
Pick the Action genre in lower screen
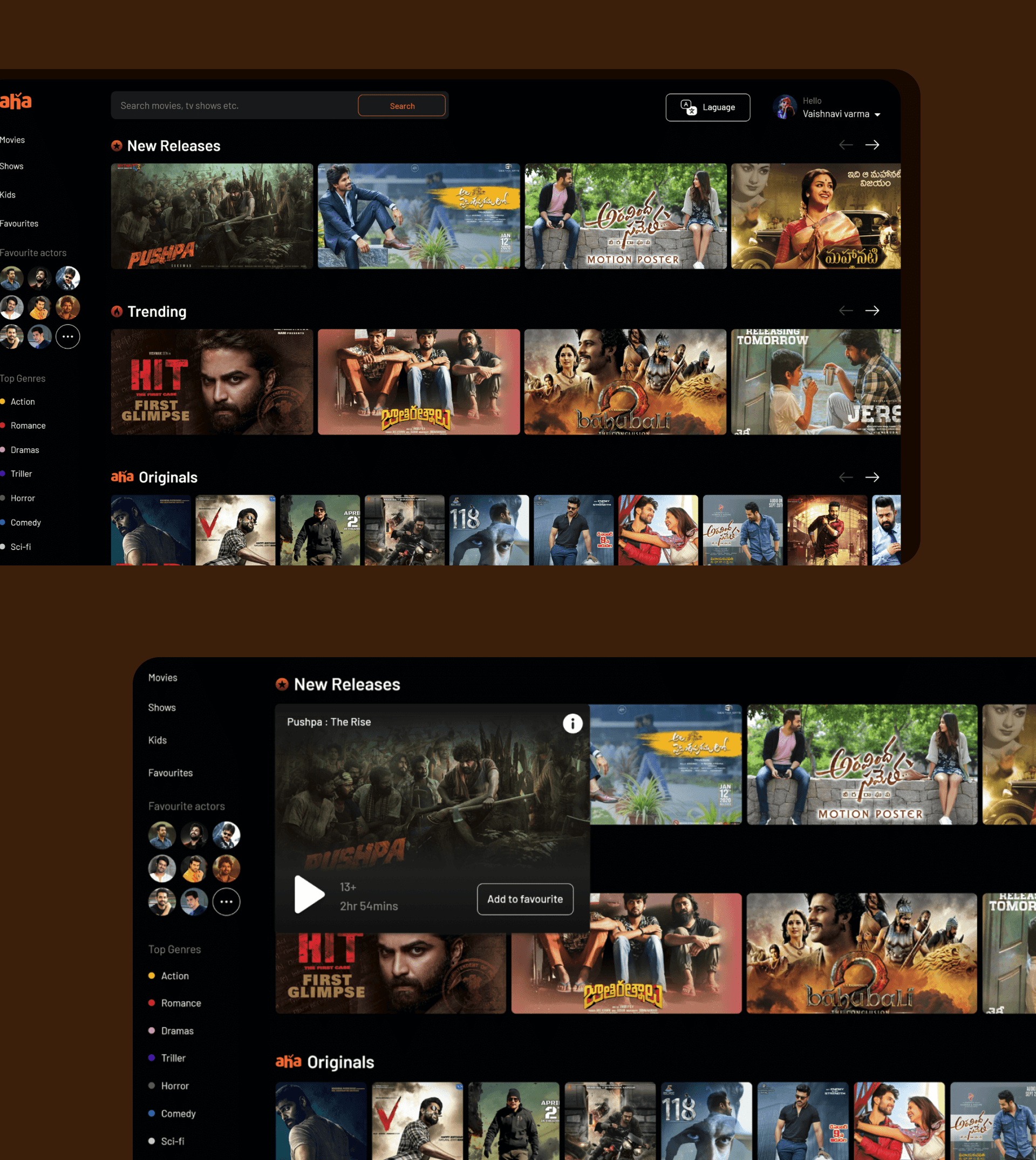168,976
